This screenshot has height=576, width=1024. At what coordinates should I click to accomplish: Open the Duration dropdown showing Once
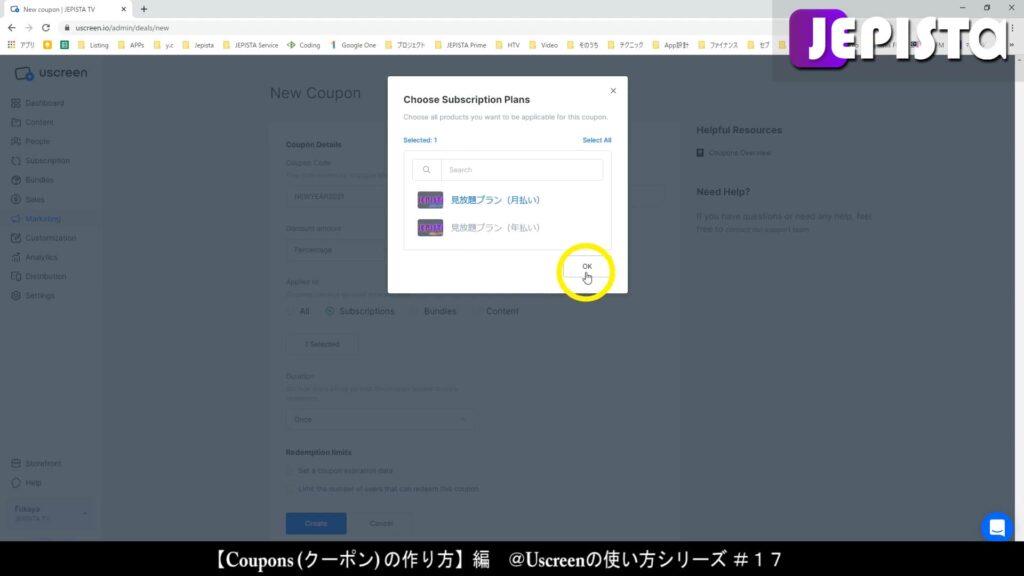pos(379,419)
